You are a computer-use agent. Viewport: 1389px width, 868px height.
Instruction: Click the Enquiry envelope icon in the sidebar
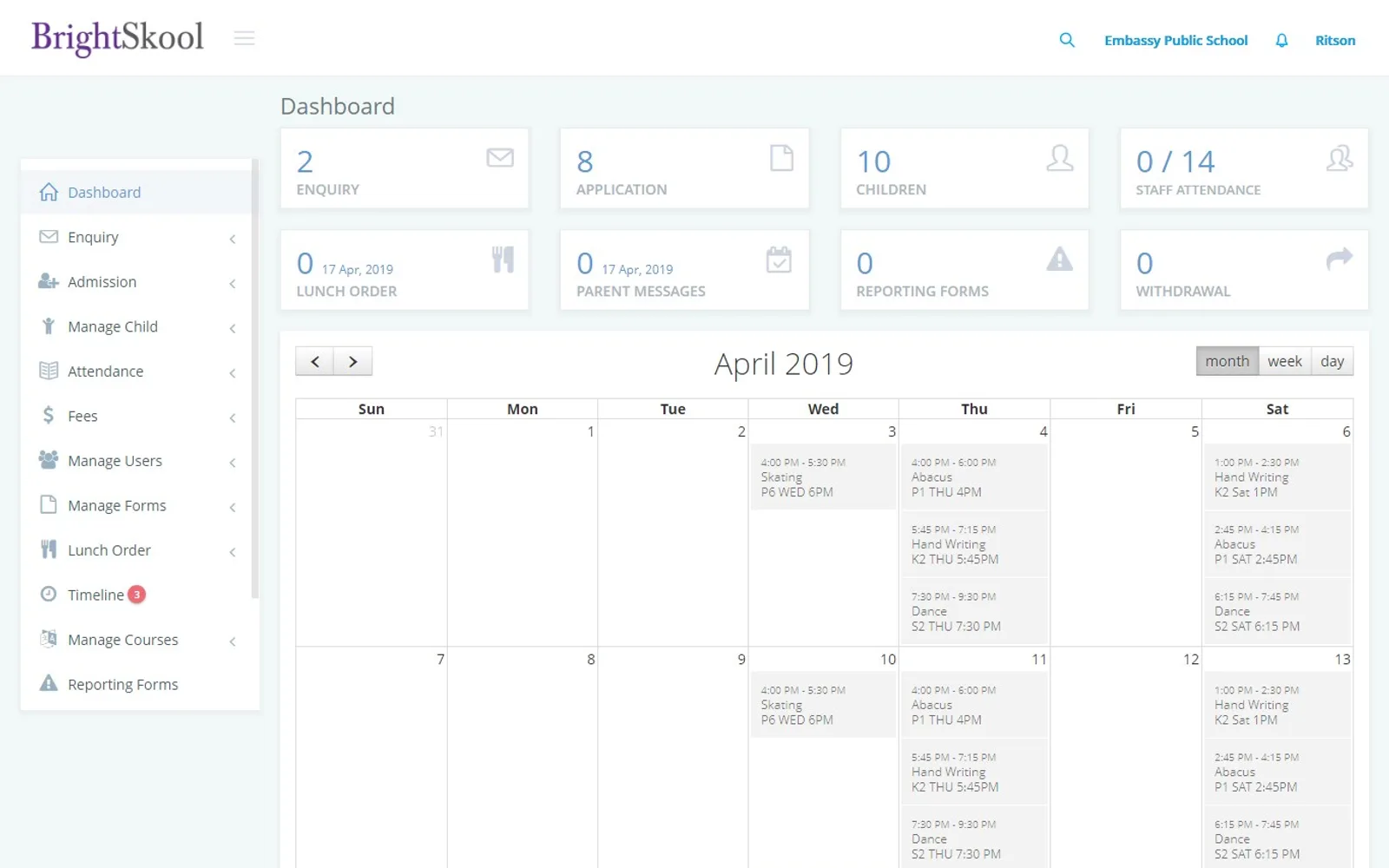pyautogui.click(x=49, y=237)
